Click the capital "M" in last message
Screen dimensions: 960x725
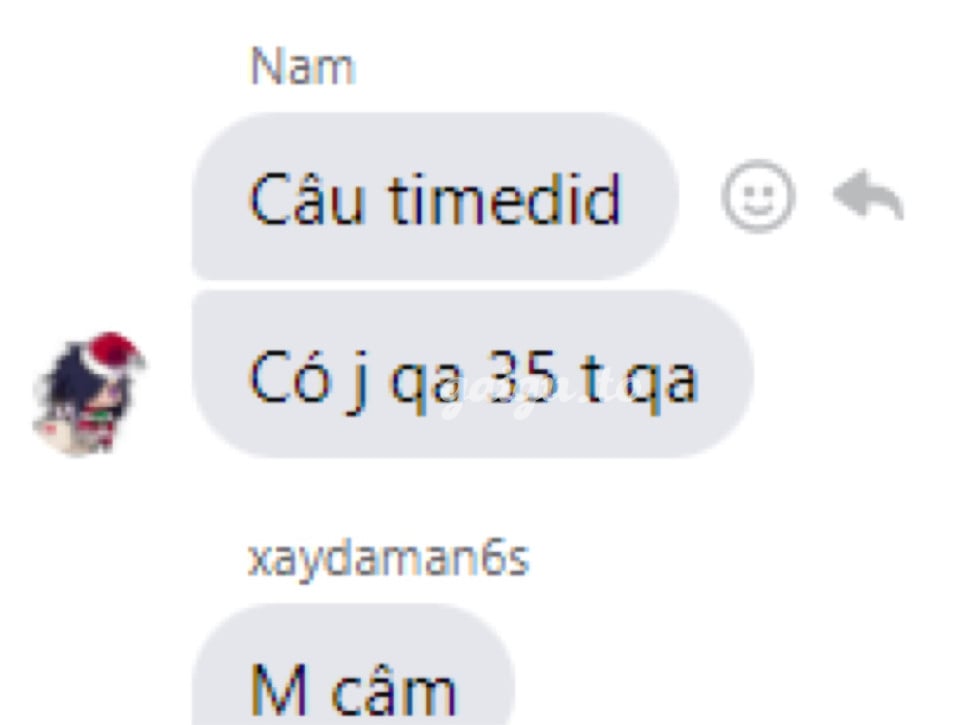[x=279, y=689]
